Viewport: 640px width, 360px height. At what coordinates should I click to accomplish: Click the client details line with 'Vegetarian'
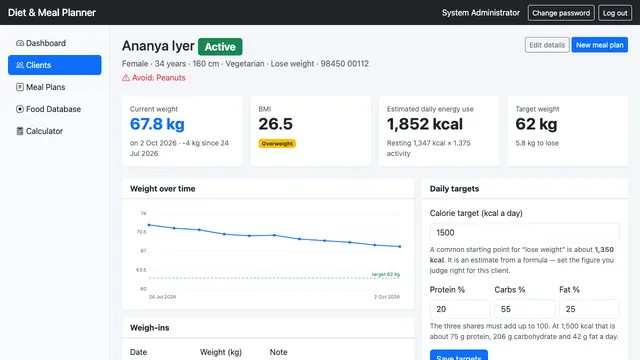tap(245, 64)
